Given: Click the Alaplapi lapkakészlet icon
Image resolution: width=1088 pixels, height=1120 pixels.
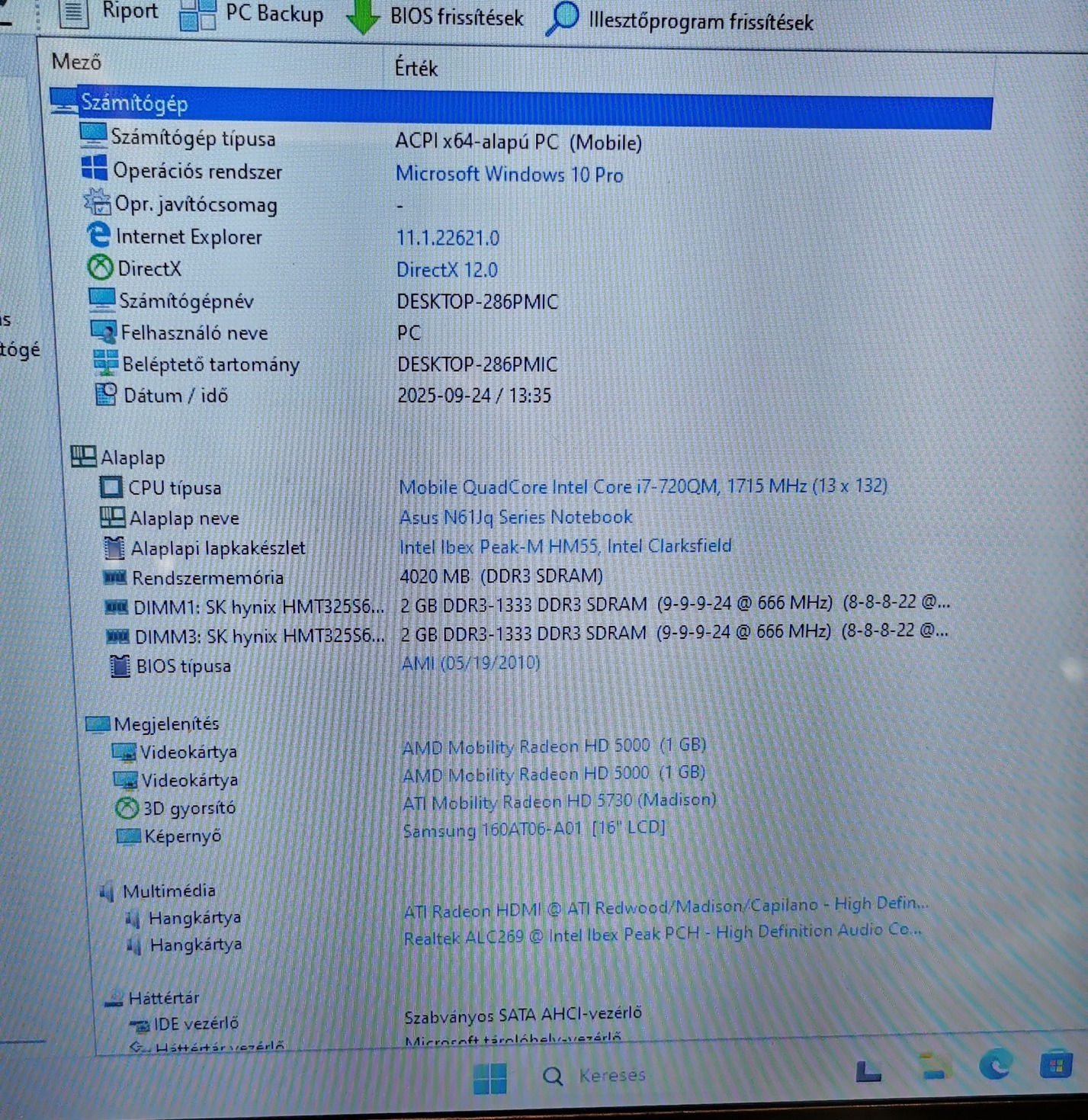Looking at the screenshot, I should tap(114, 547).
